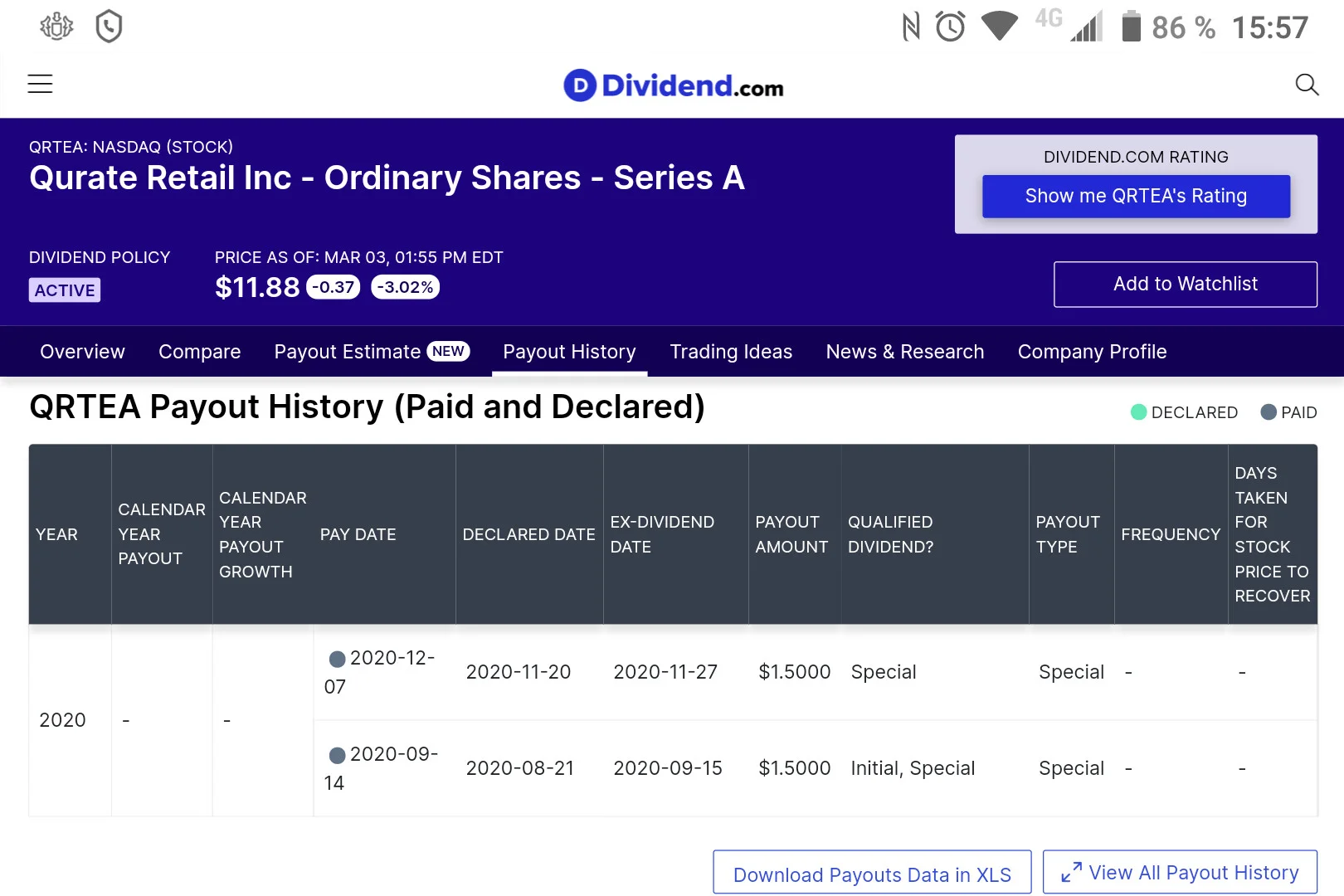Open the Company Profile tab
1344x896 pixels.
point(1092,352)
